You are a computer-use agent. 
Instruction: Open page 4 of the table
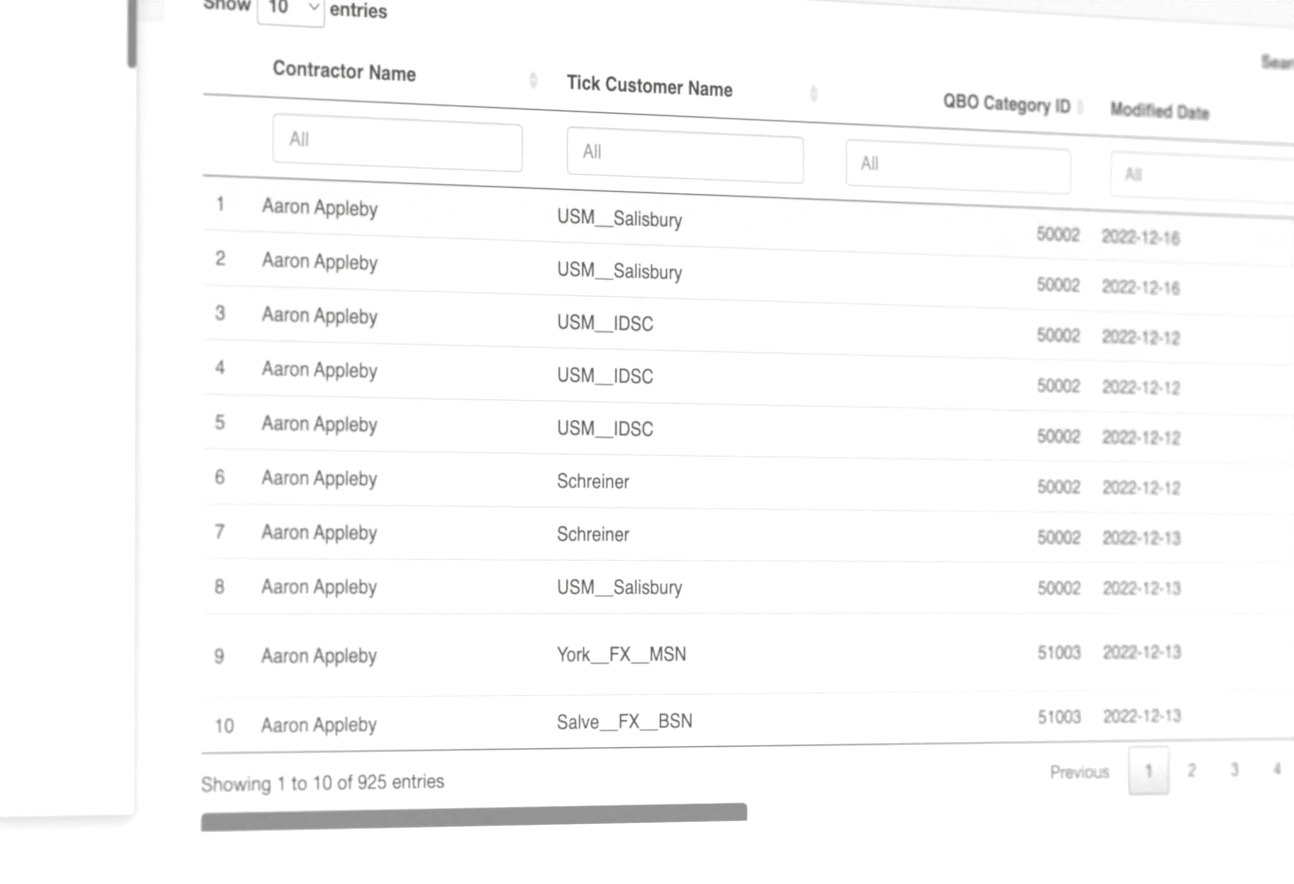[x=1276, y=768]
